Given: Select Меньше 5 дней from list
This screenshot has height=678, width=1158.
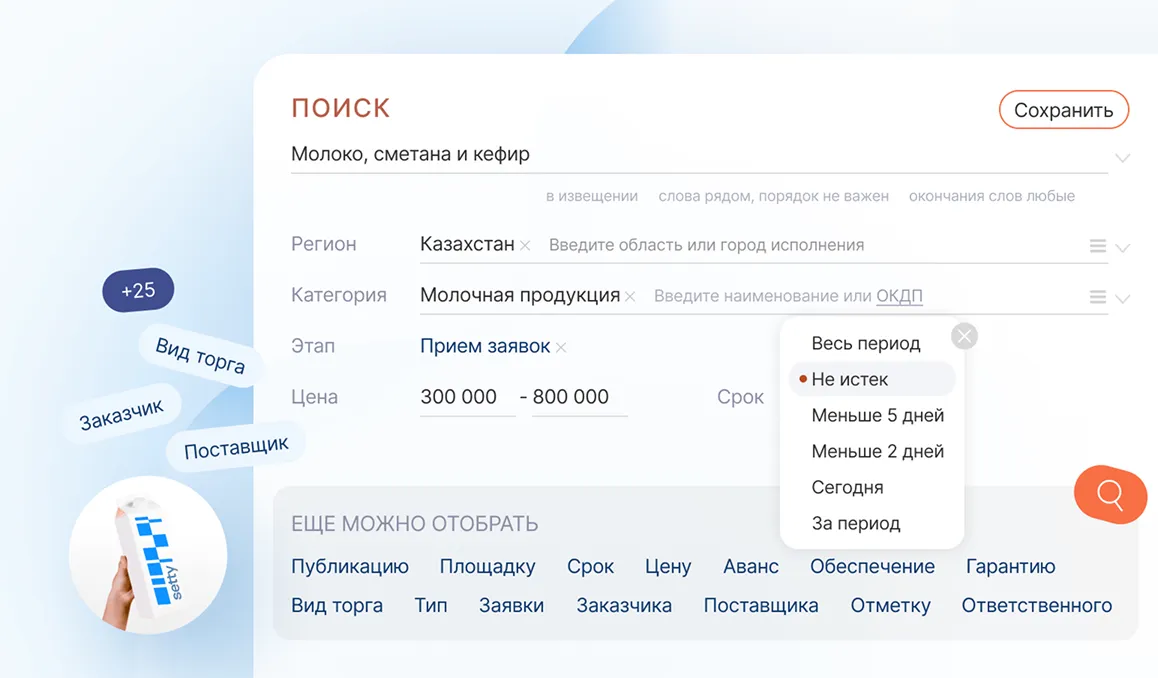Looking at the screenshot, I should tap(877, 415).
